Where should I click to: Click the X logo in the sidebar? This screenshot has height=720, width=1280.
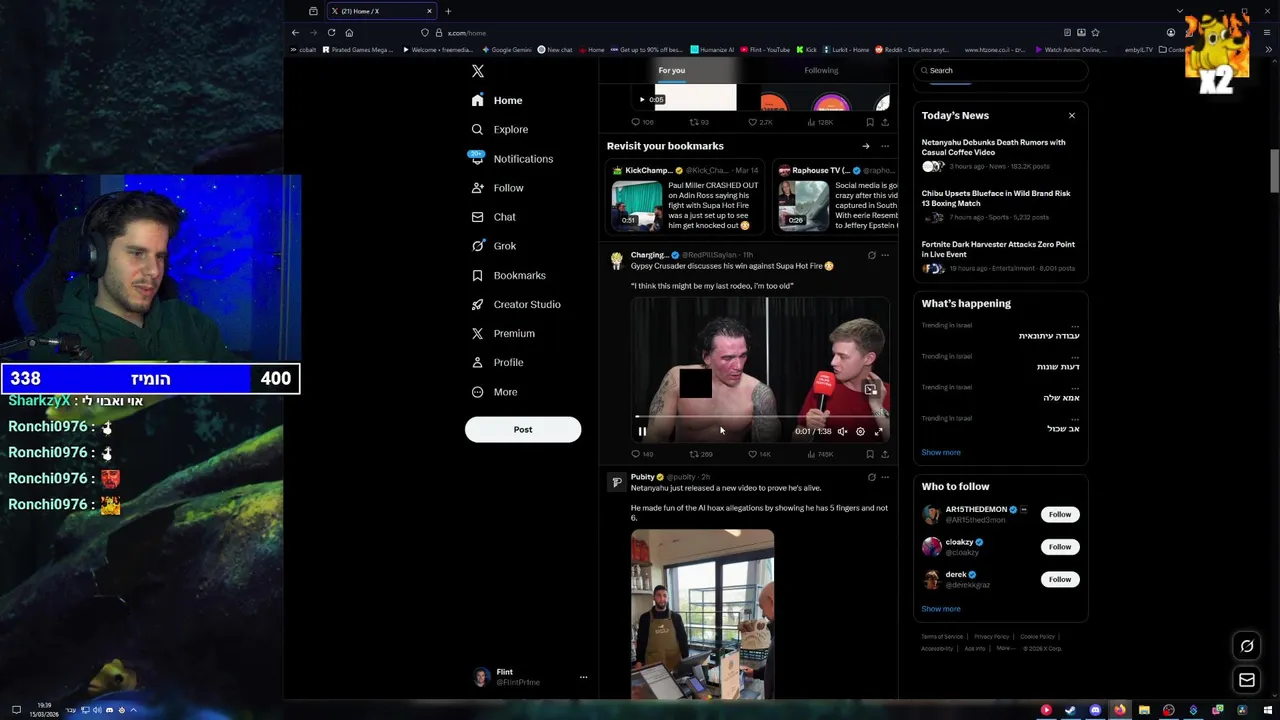(477, 71)
